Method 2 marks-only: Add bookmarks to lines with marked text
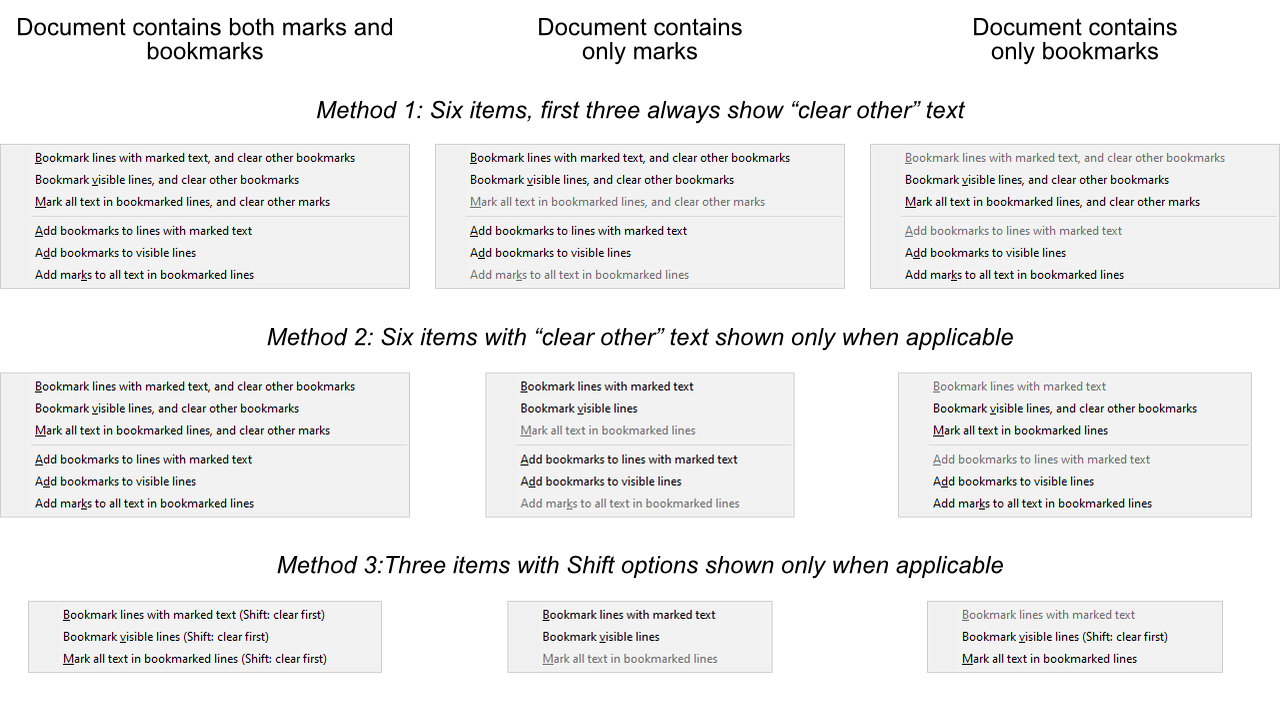 (640, 459)
